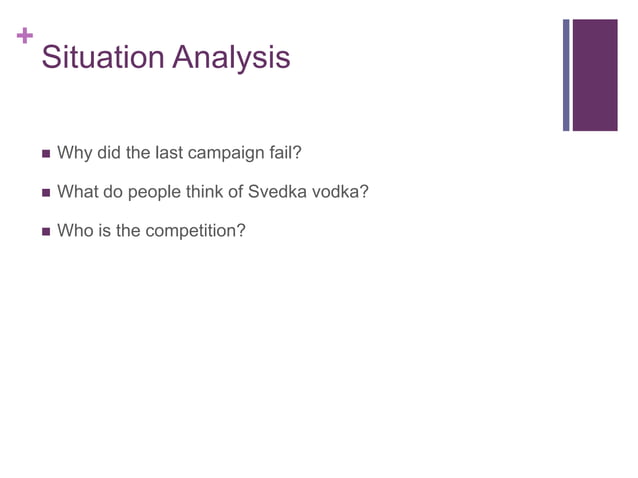Click the purple plus sign at top-left

24,37
